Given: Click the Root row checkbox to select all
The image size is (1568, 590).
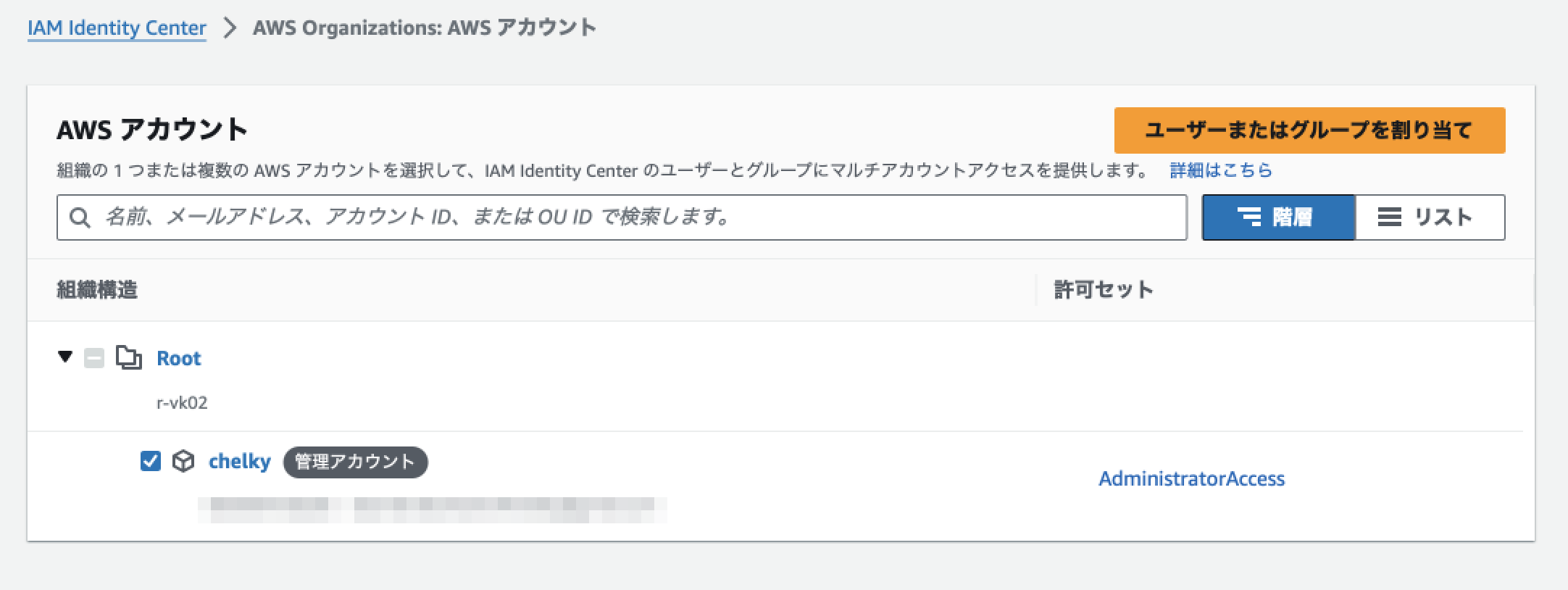Looking at the screenshot, I should click(95, 358).
